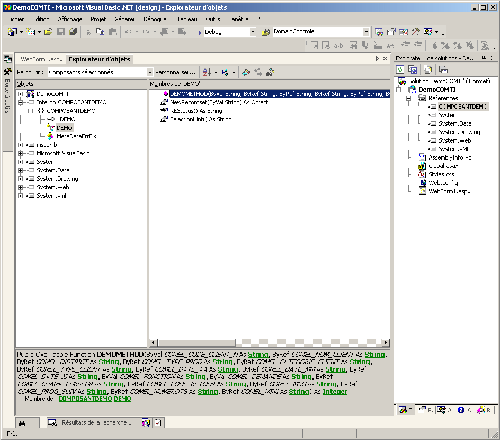Select WebForm1.aspx in Solution Explorer
500x440 pixels.
click(449, 191)
